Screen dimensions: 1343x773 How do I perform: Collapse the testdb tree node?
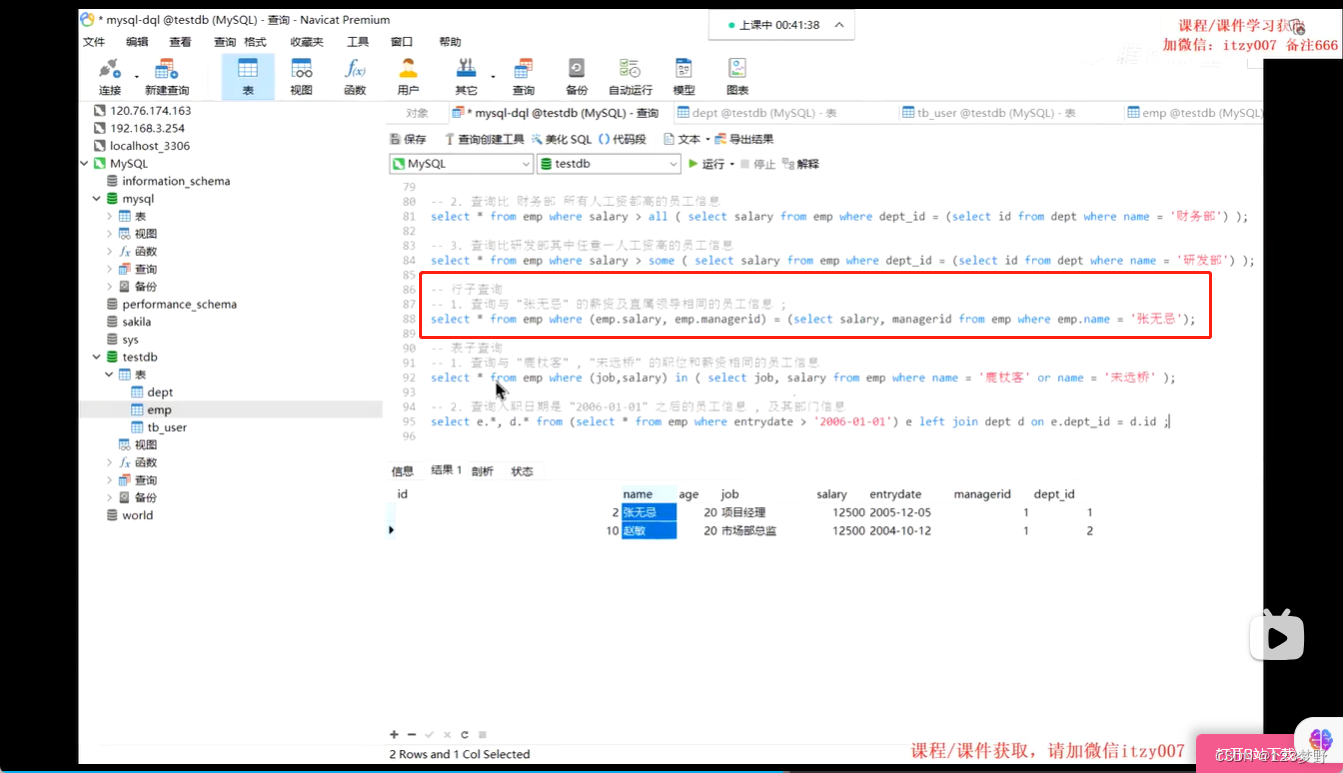click(97, 356)
